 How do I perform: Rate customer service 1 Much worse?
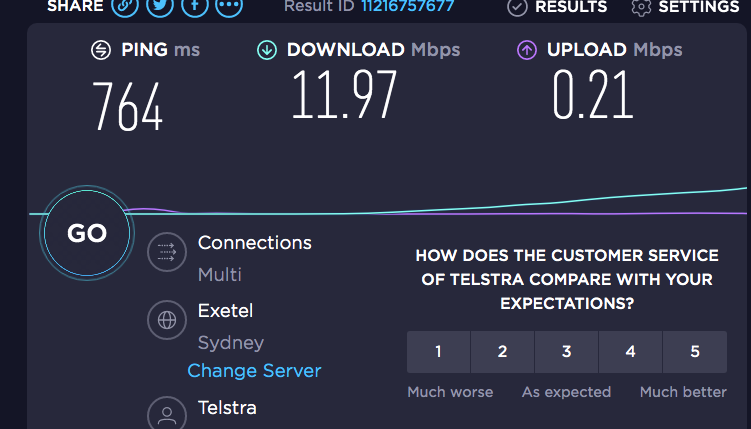pos(438,352)
